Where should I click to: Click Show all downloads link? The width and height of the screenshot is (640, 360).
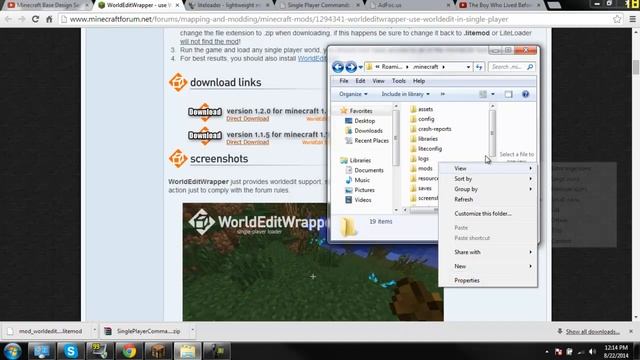(592, 331)
